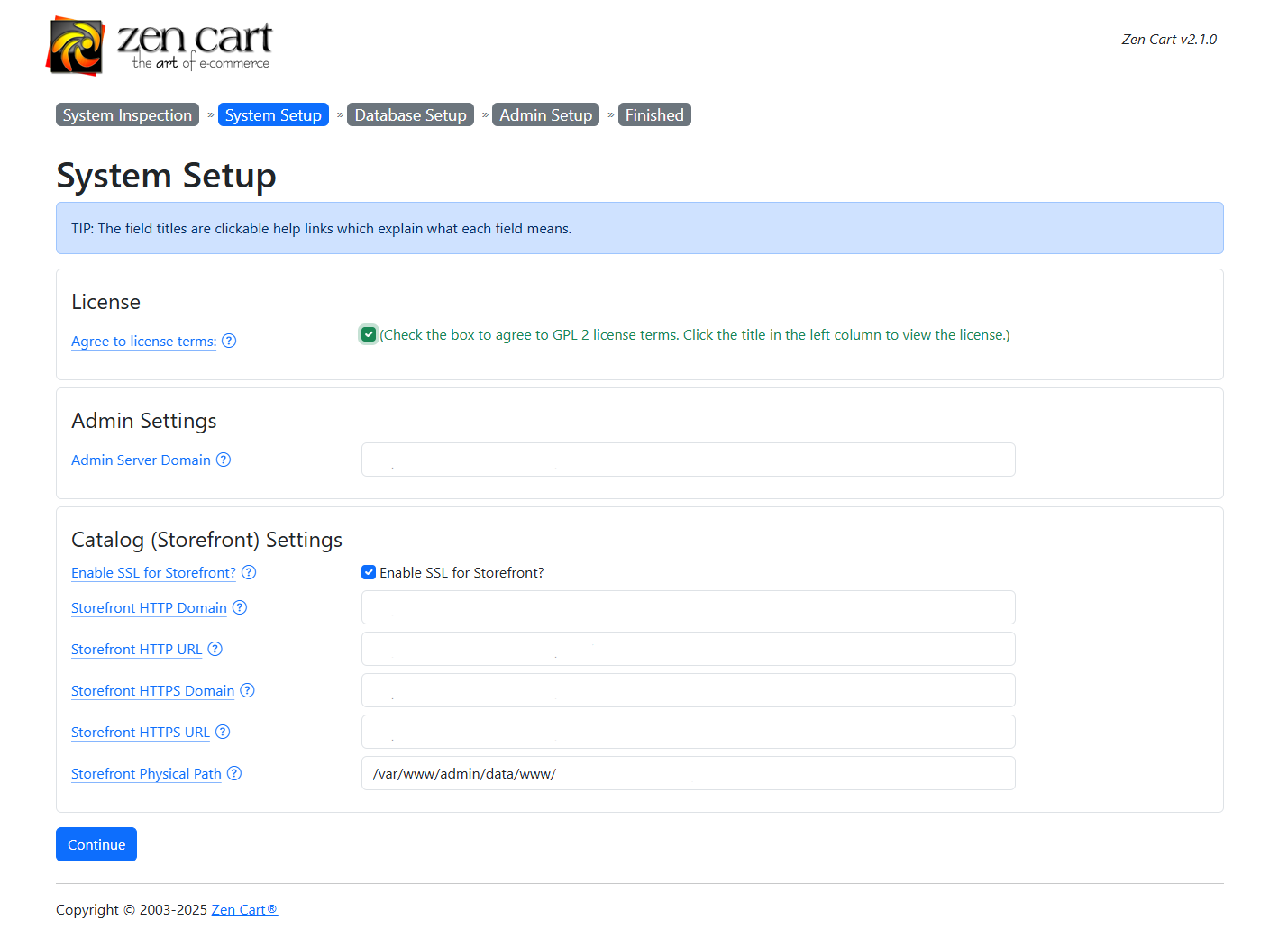Open the Storefront HTTPS URL help topic link
Viewport: 1288px width, 938px height.
click(x=140, y=732)
